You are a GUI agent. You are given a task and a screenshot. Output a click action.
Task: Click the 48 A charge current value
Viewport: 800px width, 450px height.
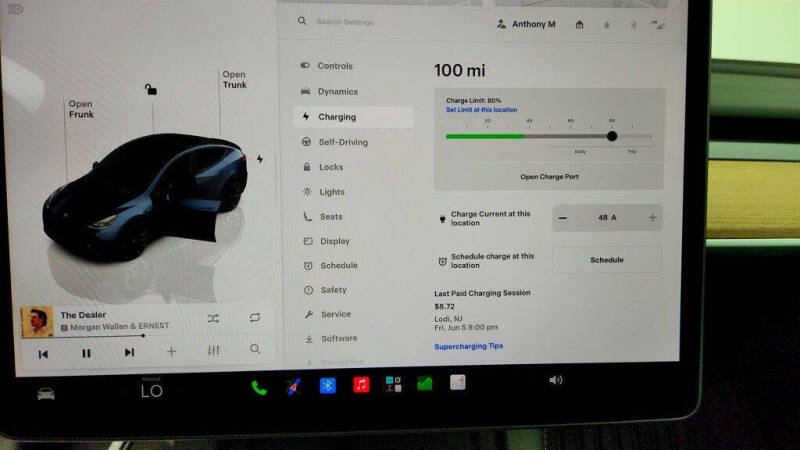point(607,217)
